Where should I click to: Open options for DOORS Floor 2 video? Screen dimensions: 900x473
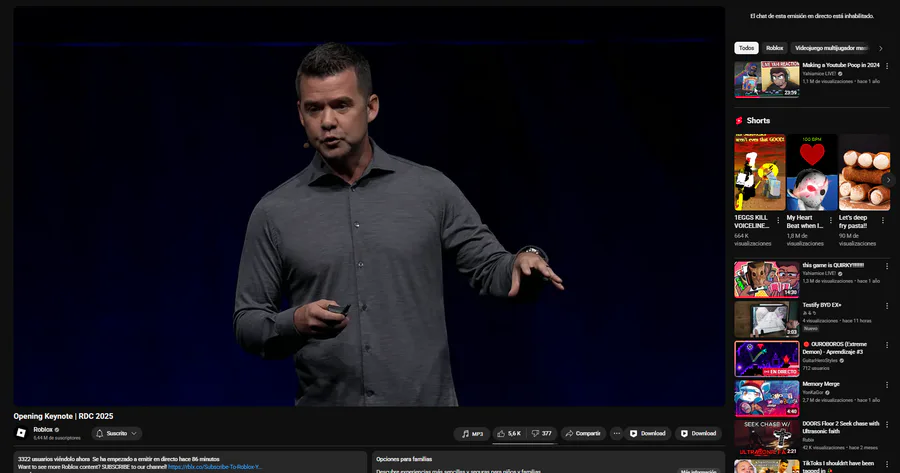pyautogui.click(x=887, y=425)
